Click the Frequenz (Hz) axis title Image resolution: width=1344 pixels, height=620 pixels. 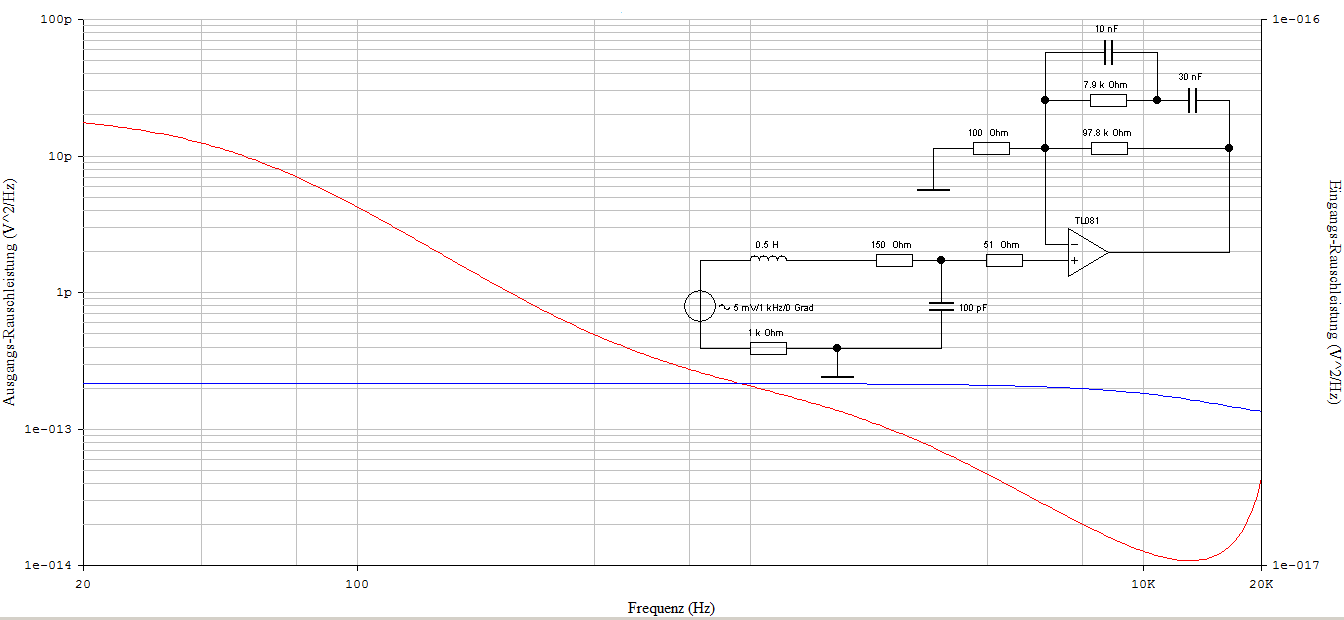(x=671, y=608)
